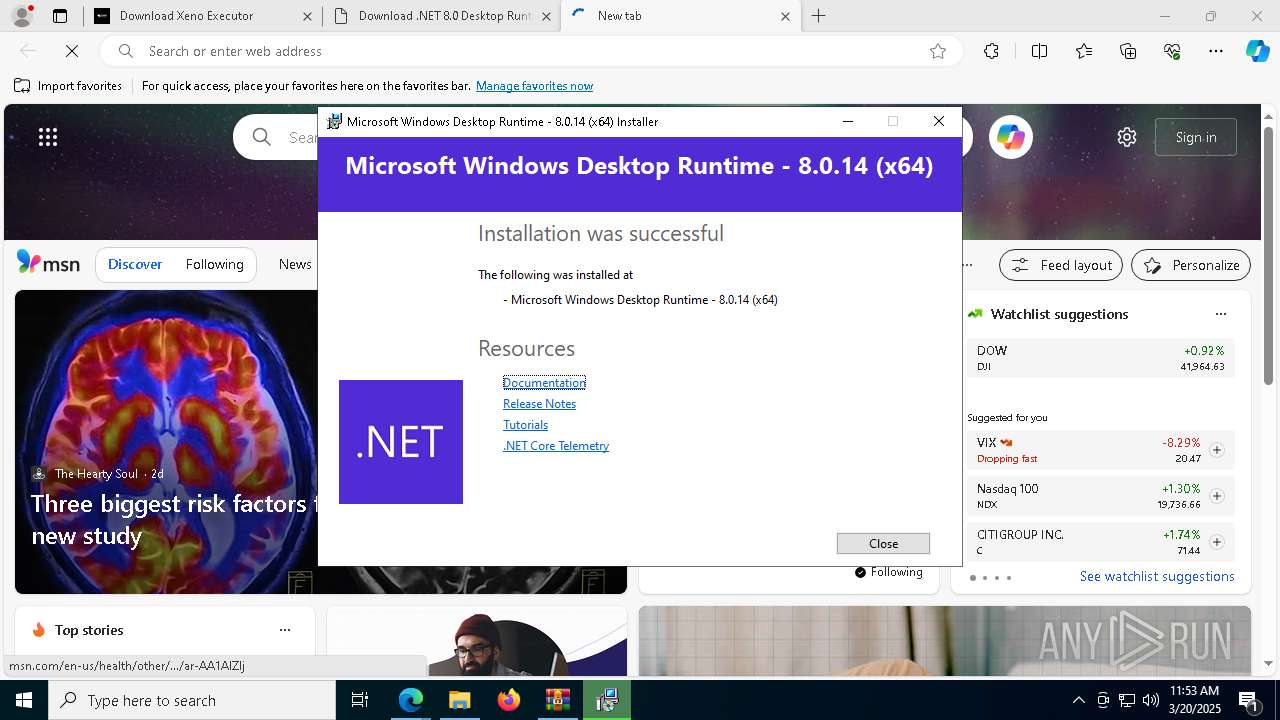Open the tab actions menu icon

pos(60,16)
